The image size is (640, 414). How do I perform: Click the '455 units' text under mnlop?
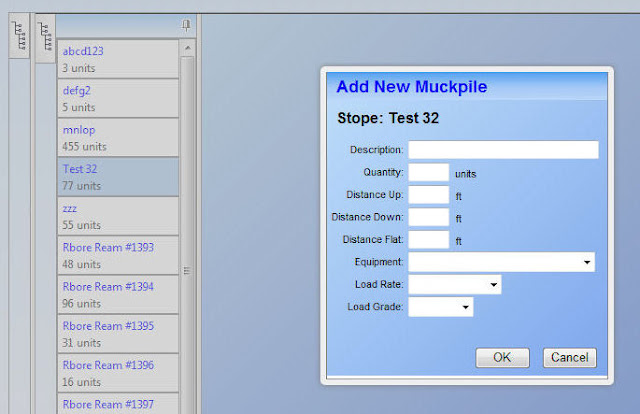tap(84, 147)
